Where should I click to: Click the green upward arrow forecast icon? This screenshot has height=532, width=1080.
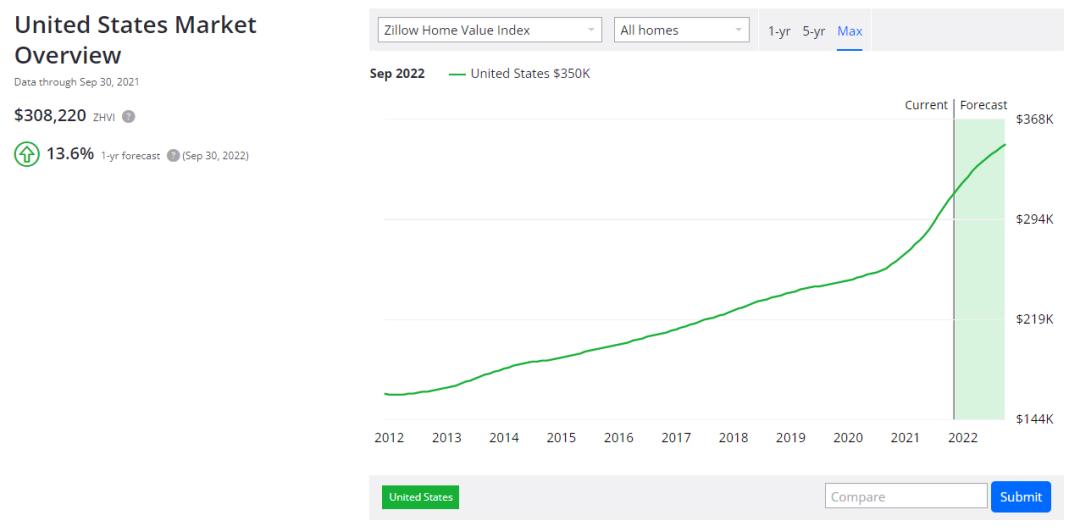(x=26, y=156)
